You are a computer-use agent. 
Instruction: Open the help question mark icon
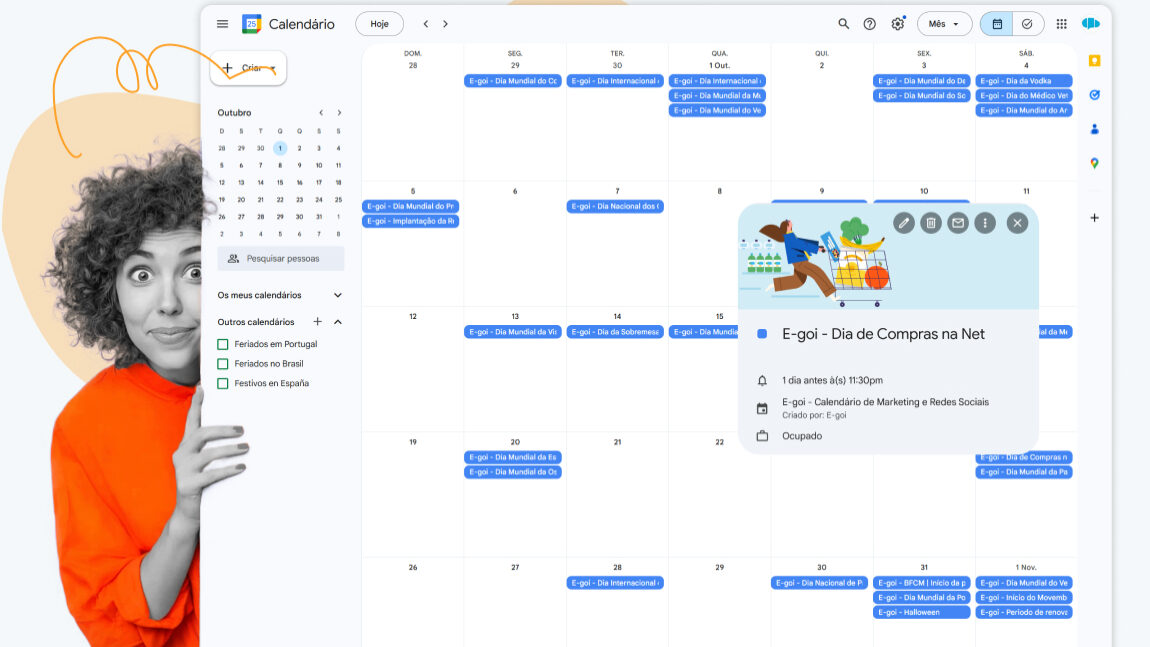(x=870, y=24)
